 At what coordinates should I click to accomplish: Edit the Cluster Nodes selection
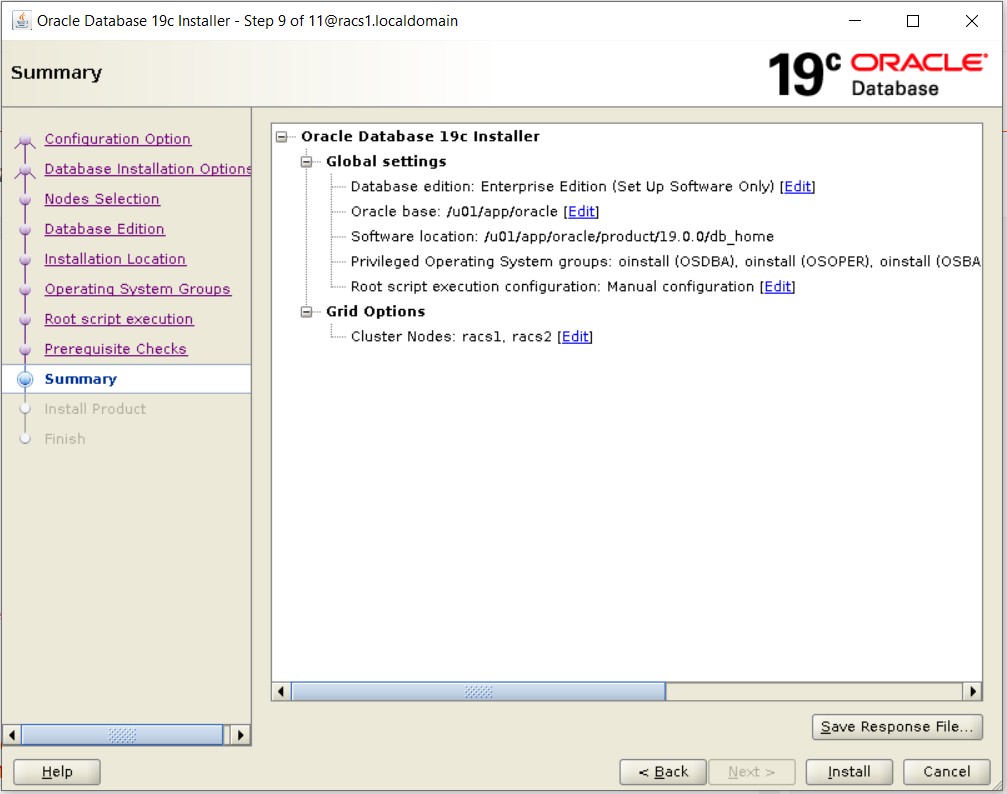coord(575,337)
